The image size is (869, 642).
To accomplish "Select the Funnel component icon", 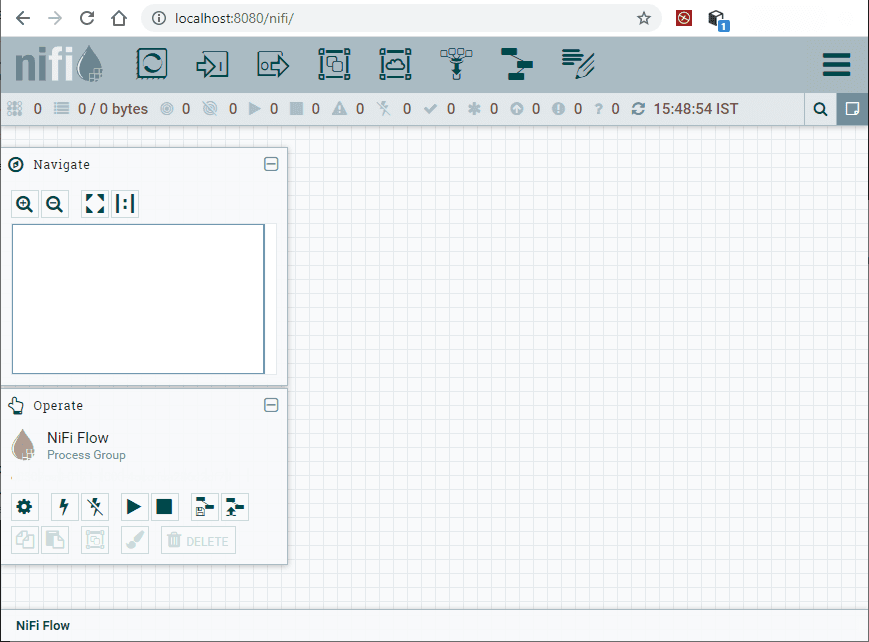I will coord(456,65).
